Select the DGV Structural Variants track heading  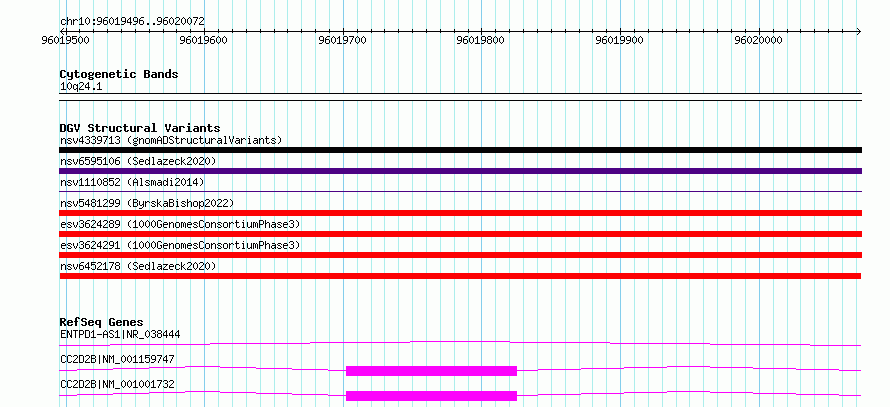tap(140, 128)
